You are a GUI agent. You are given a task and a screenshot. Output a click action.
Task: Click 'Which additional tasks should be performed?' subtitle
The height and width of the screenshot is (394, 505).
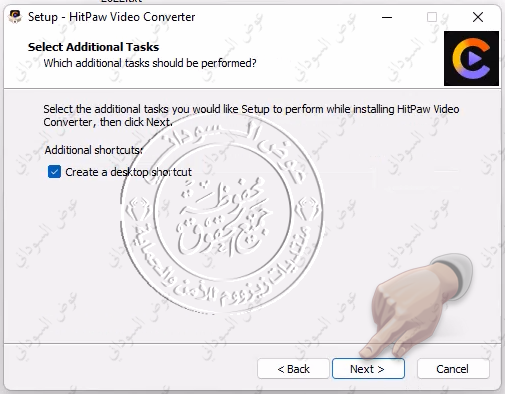150,63
